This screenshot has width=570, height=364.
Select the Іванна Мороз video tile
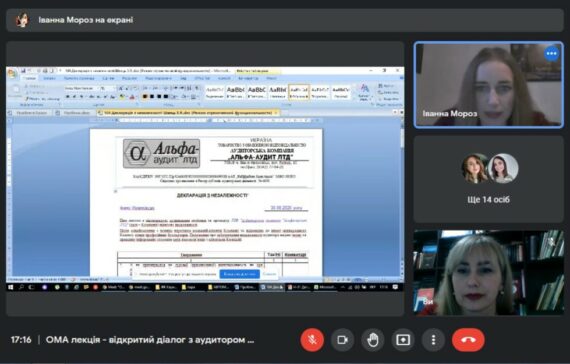point(489,85)
